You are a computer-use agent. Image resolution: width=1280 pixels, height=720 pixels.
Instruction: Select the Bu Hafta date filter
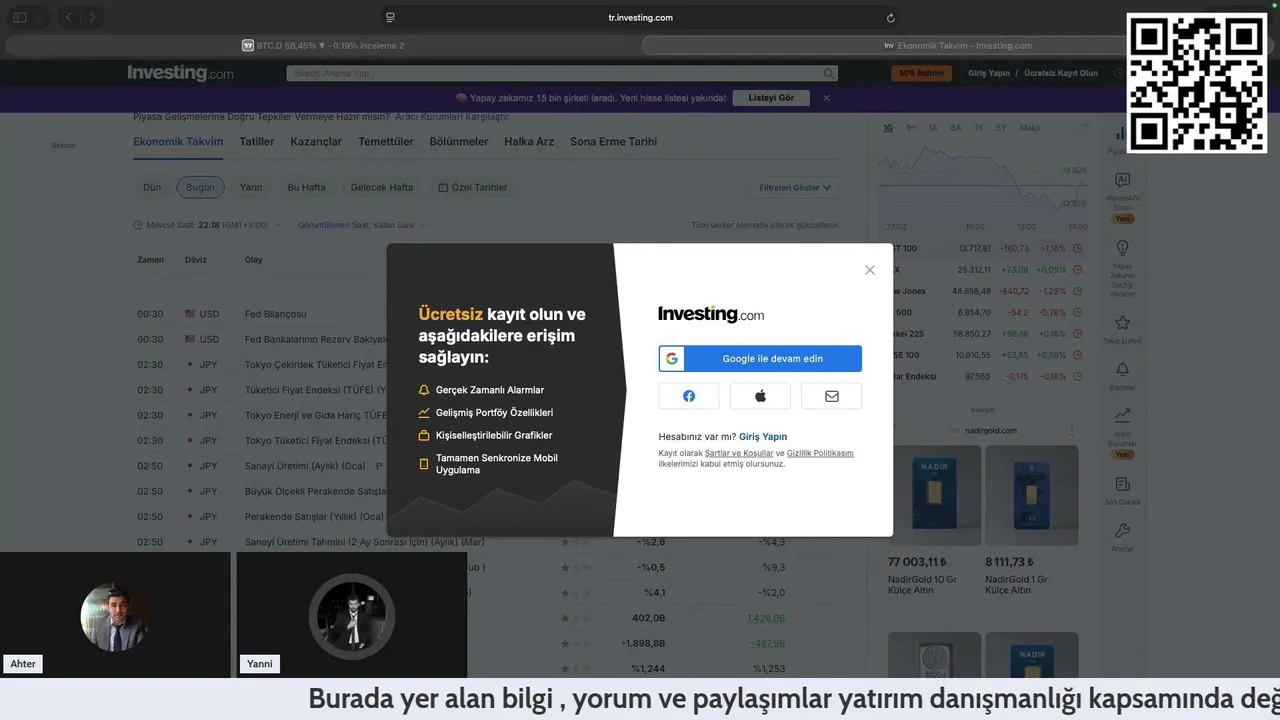[306, 187]
